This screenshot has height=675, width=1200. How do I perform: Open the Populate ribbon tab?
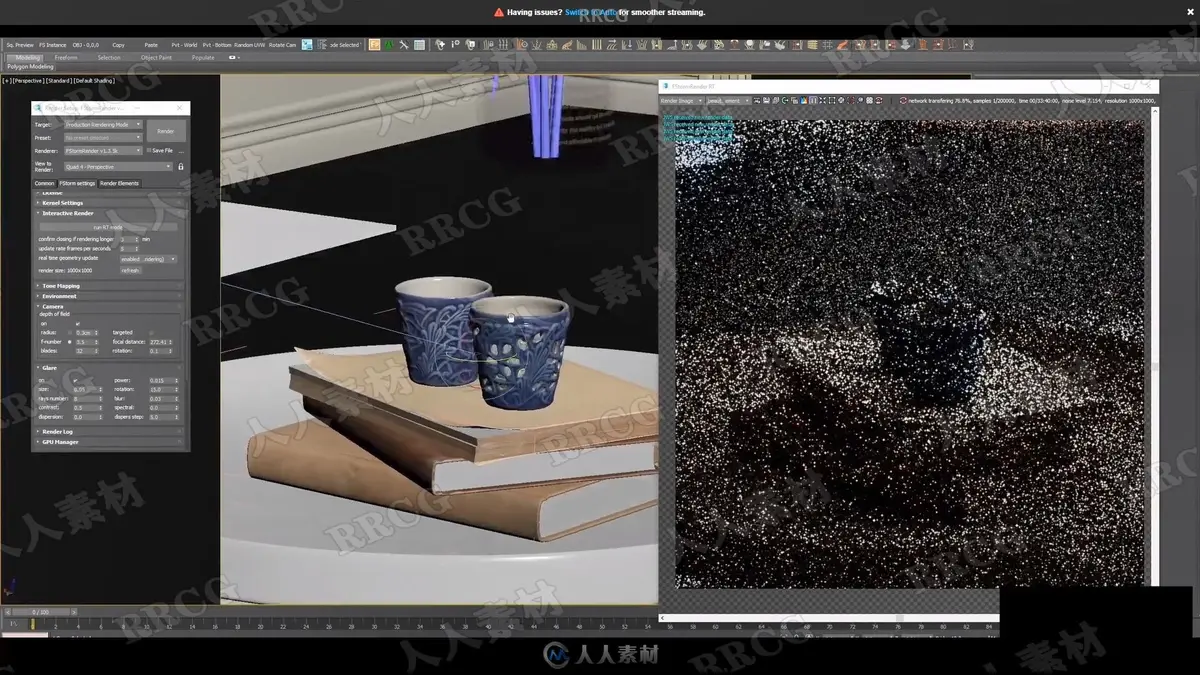[203, 58]
